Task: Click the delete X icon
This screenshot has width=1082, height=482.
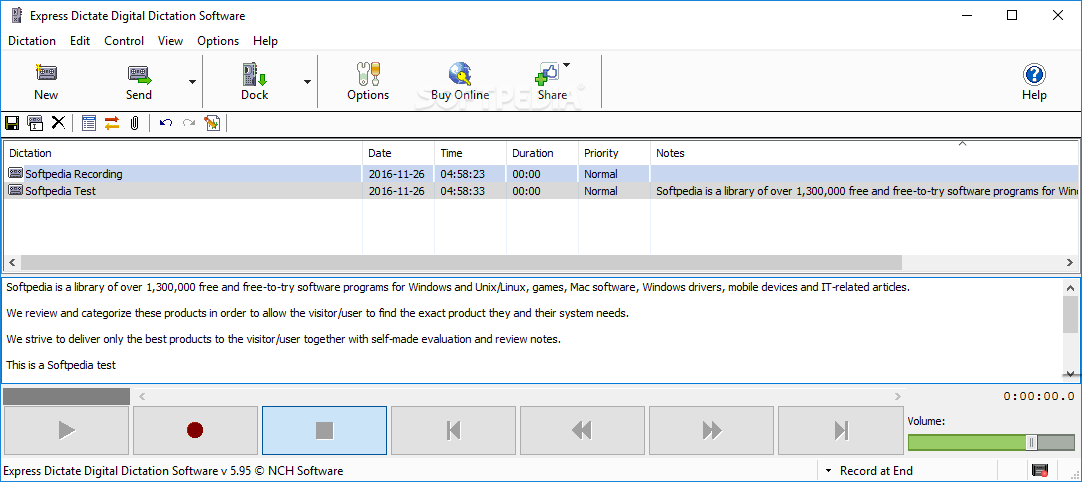Action: [x=59, y=123]
